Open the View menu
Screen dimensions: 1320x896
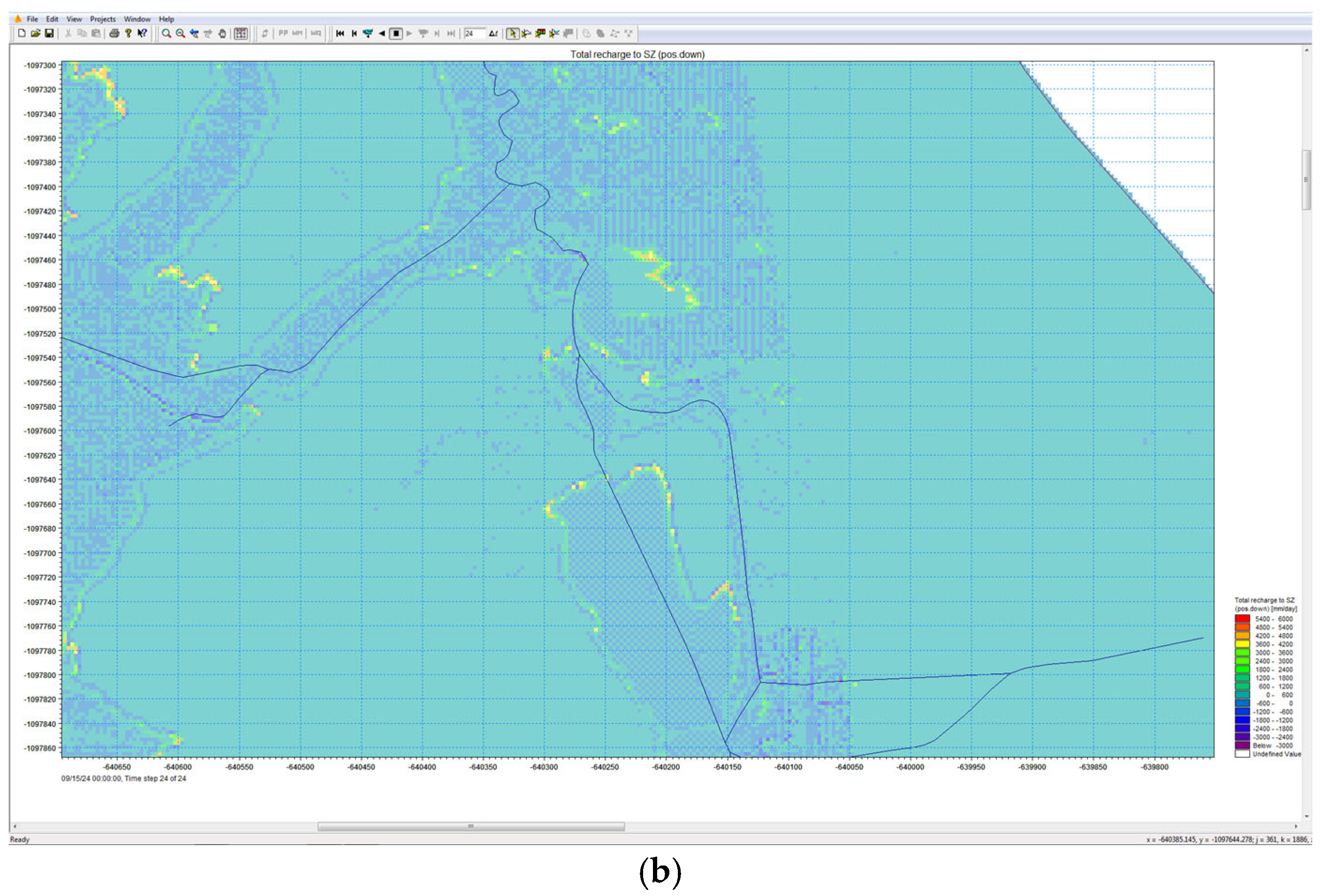(74, 19)
